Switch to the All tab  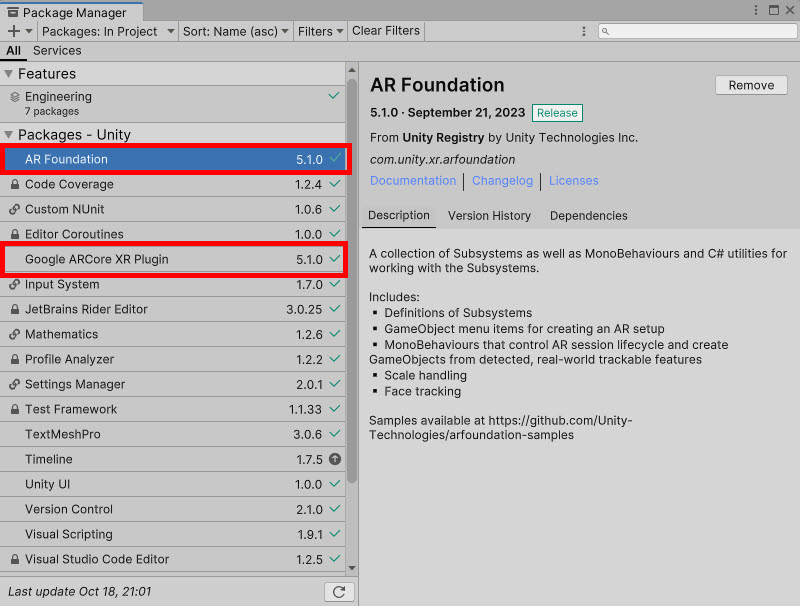(x=13, y=50)
